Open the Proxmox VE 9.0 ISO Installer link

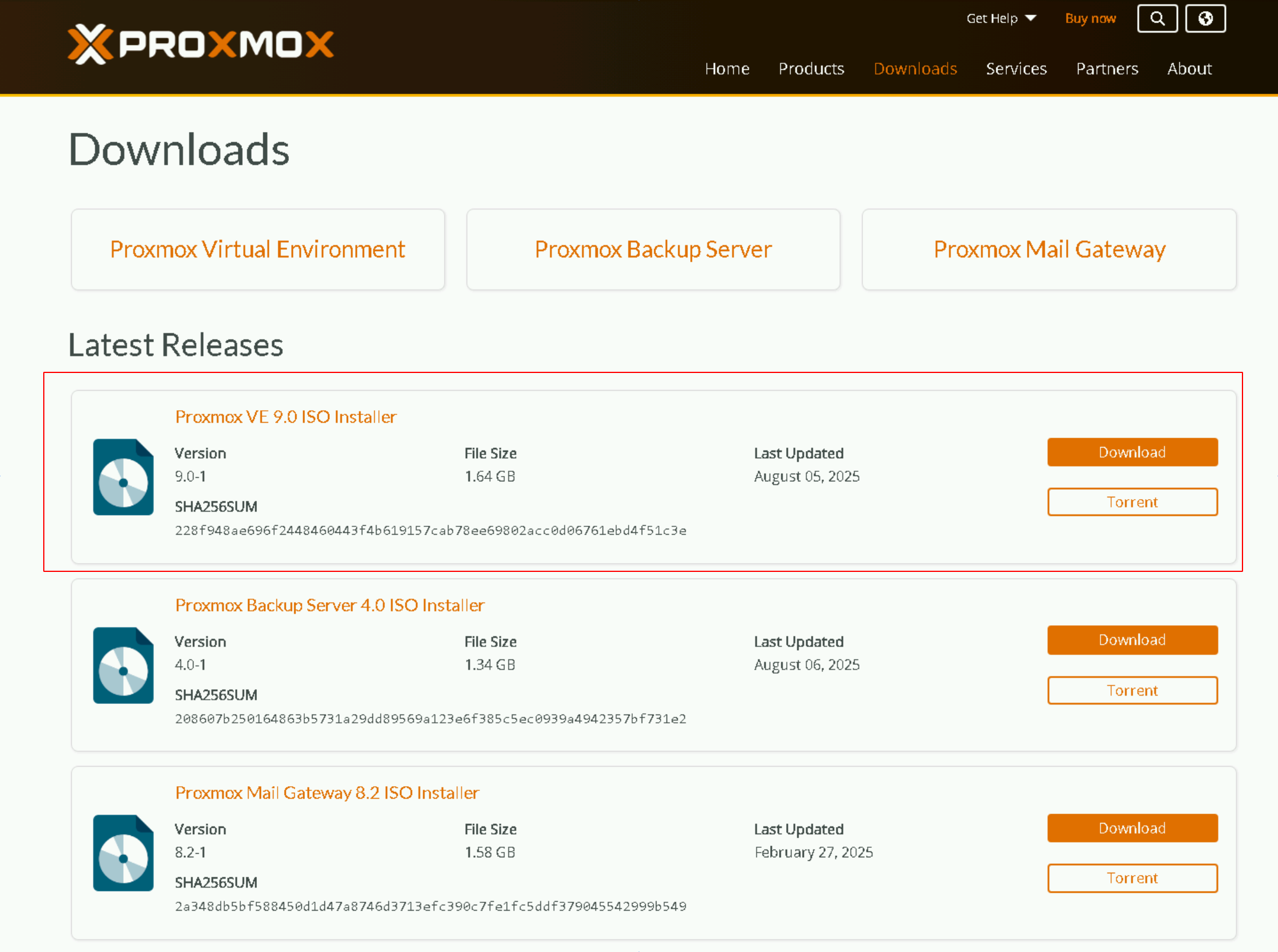point(286,417)
